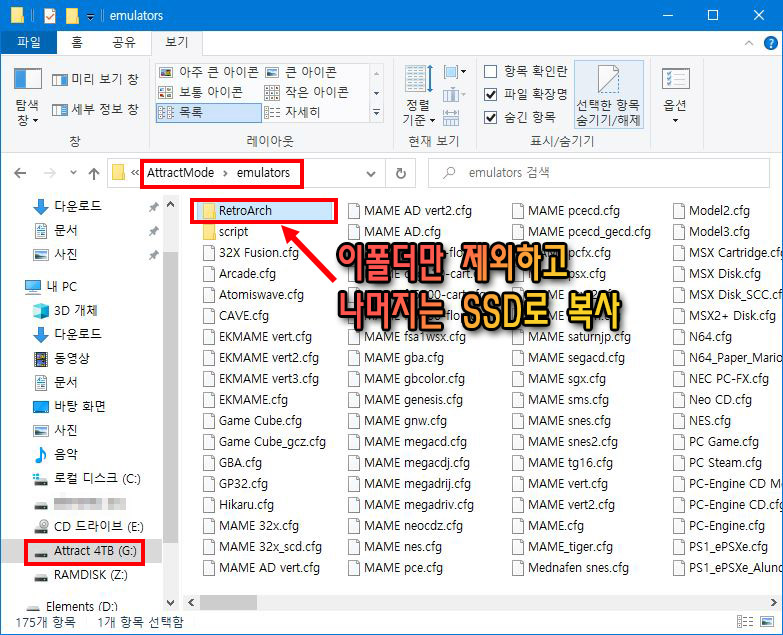Switch to details view via status bar icon
Screen dimensions: 783x635
tap(745, 622)
